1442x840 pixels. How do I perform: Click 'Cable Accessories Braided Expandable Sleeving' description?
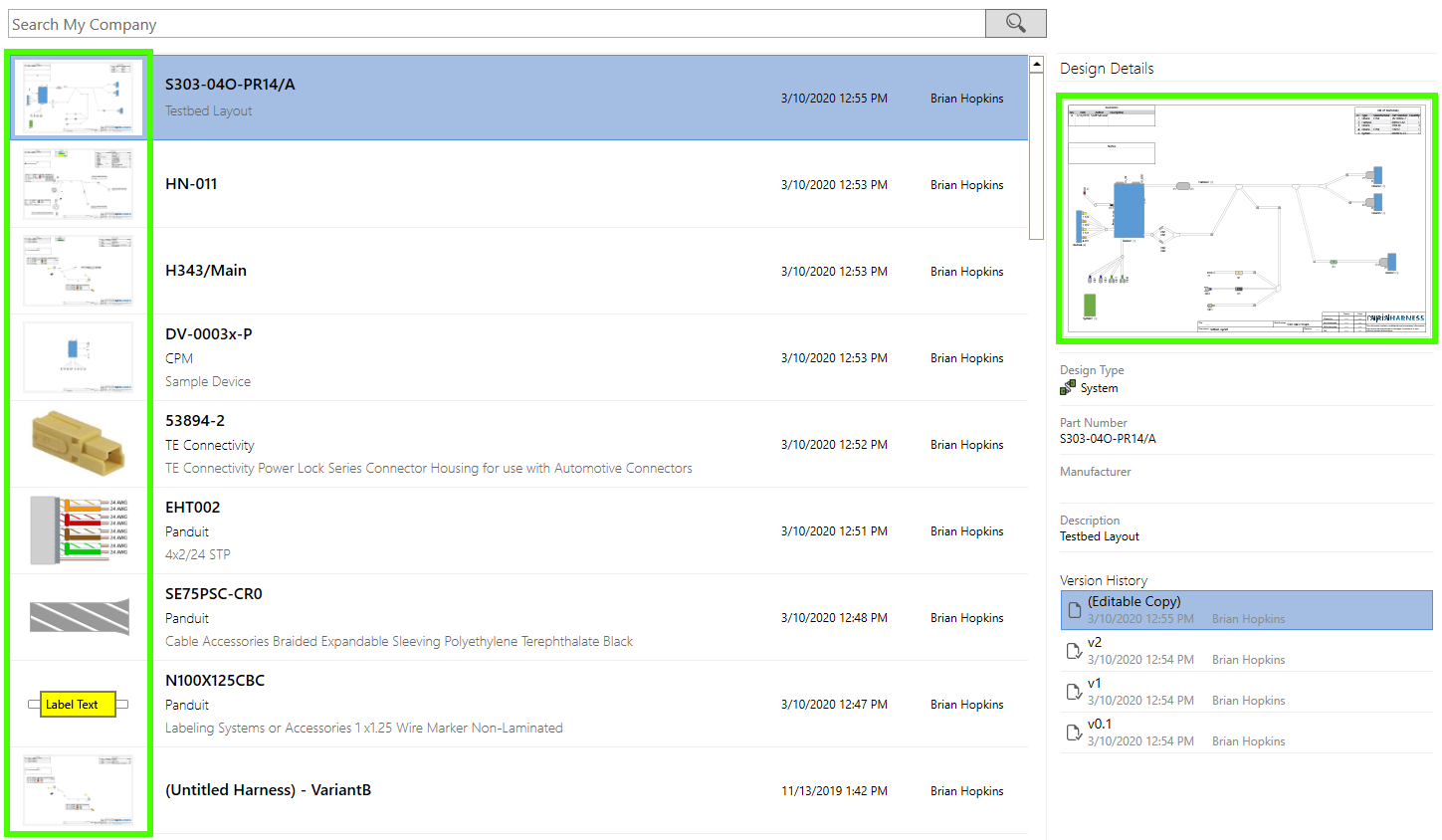(399, 642)
